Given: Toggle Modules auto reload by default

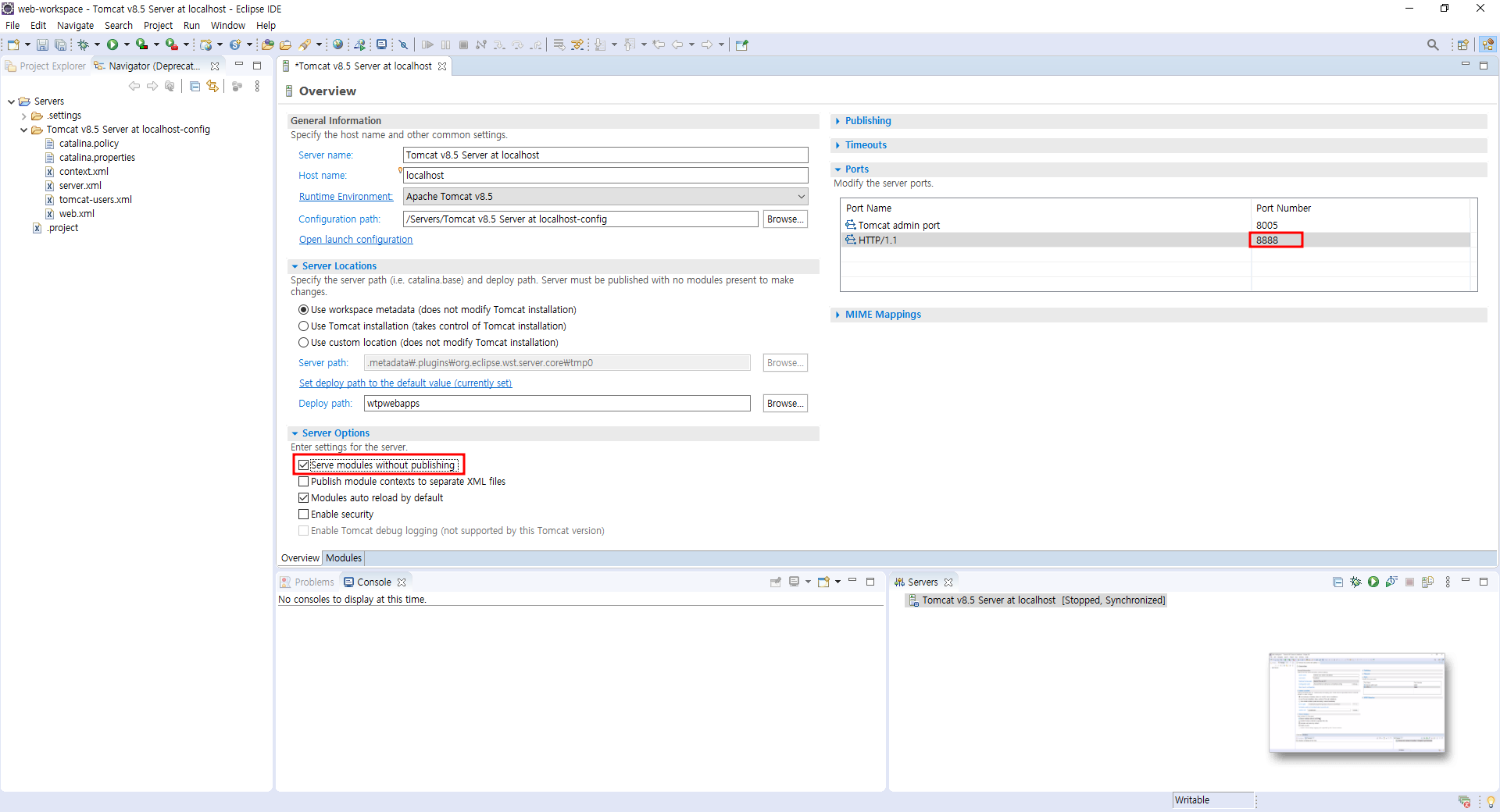Looking at the screenshot, I should click(x=303, y=497).
